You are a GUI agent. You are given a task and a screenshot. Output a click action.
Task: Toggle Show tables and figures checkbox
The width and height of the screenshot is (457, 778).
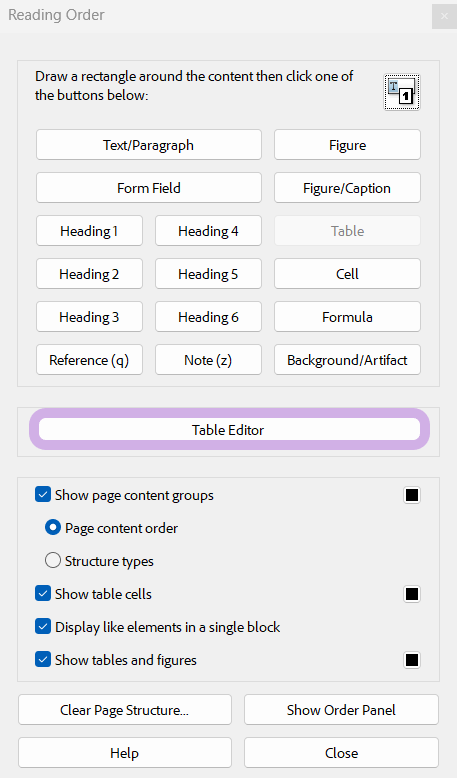43,659
